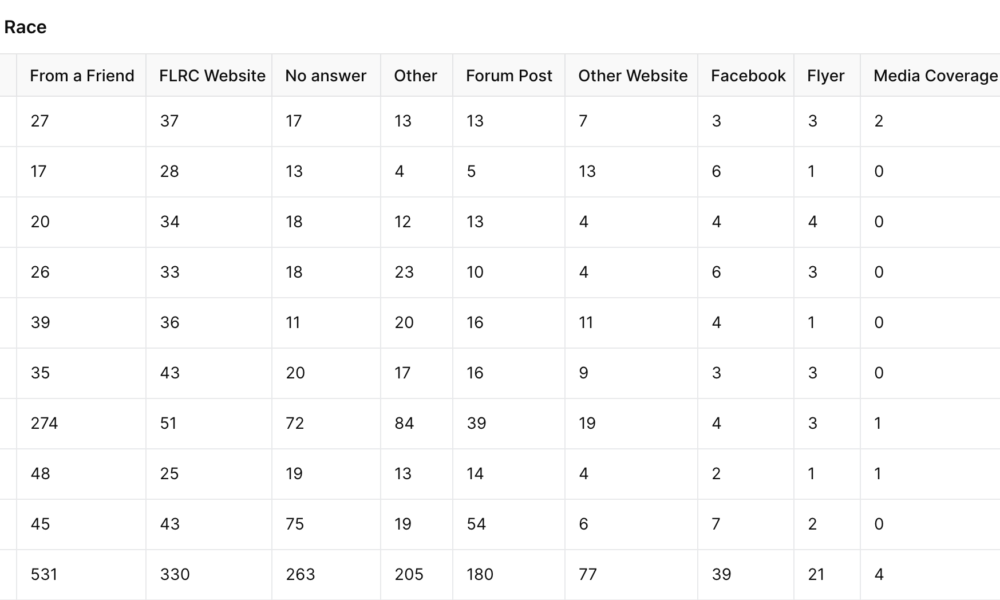Click the 21 total in Flyer column

pyautogui.click(x=816, y=574)
